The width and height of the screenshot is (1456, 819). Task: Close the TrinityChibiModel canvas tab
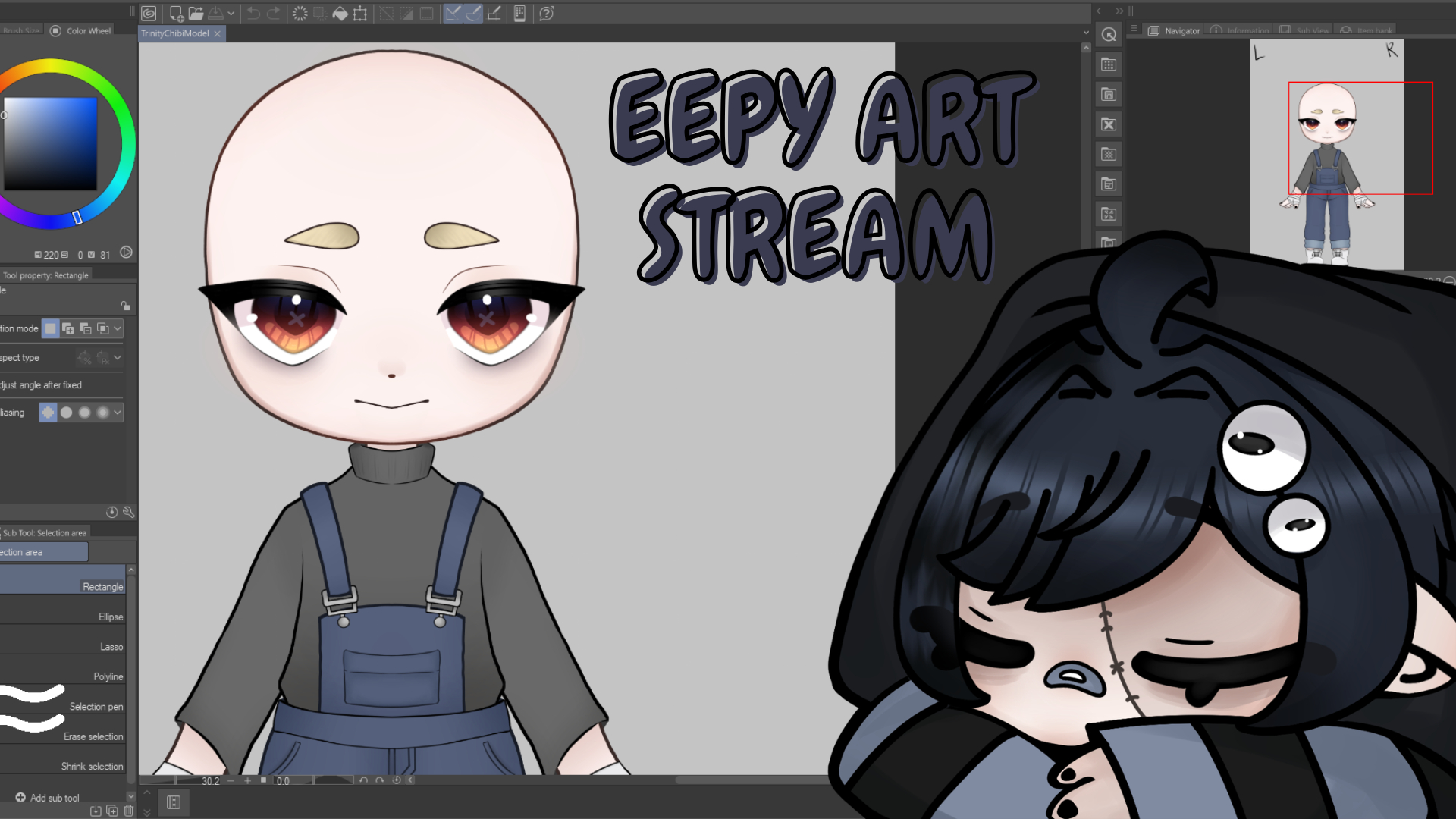pyautogui.click(x=218, y=33)
